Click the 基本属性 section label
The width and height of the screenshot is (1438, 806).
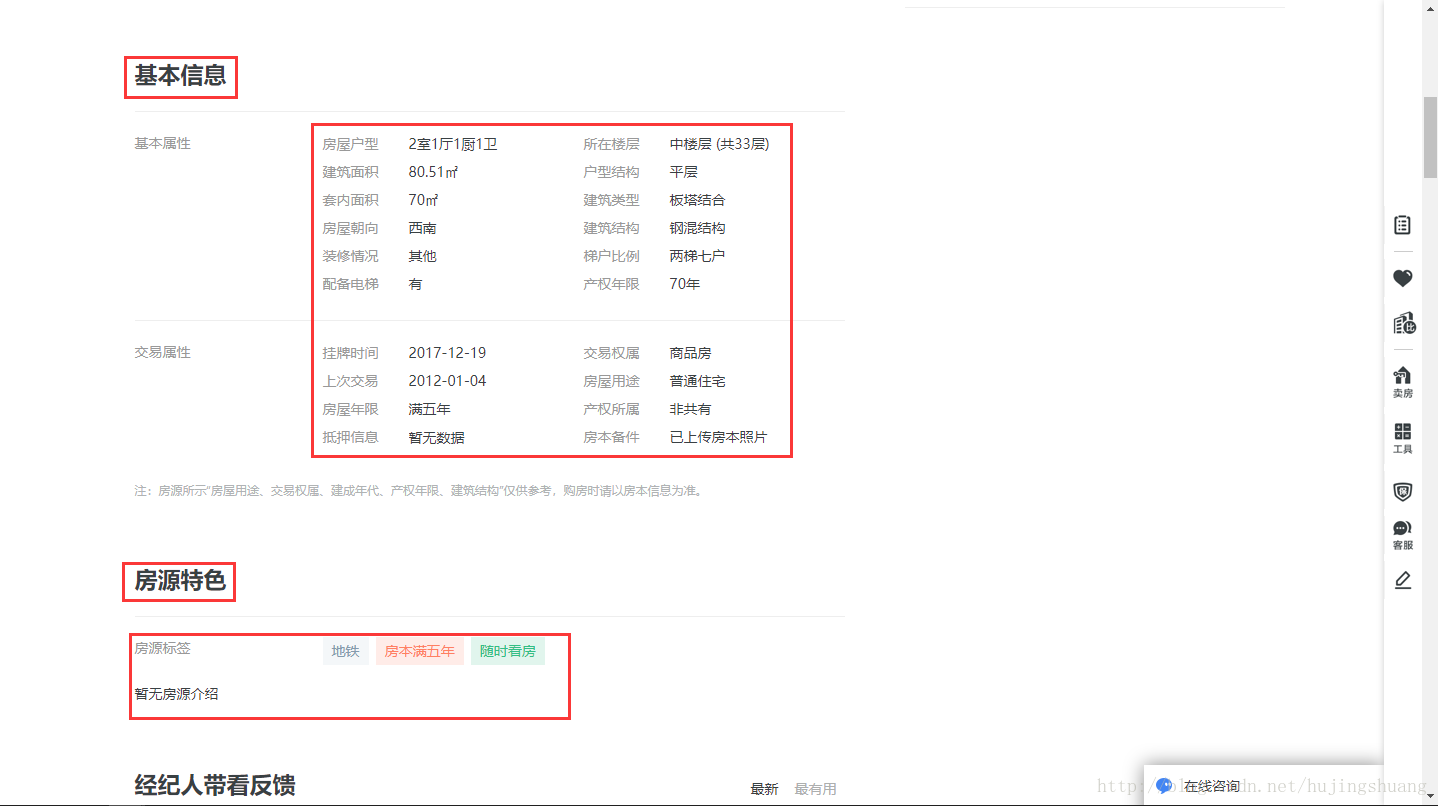[x=162, y=143]
